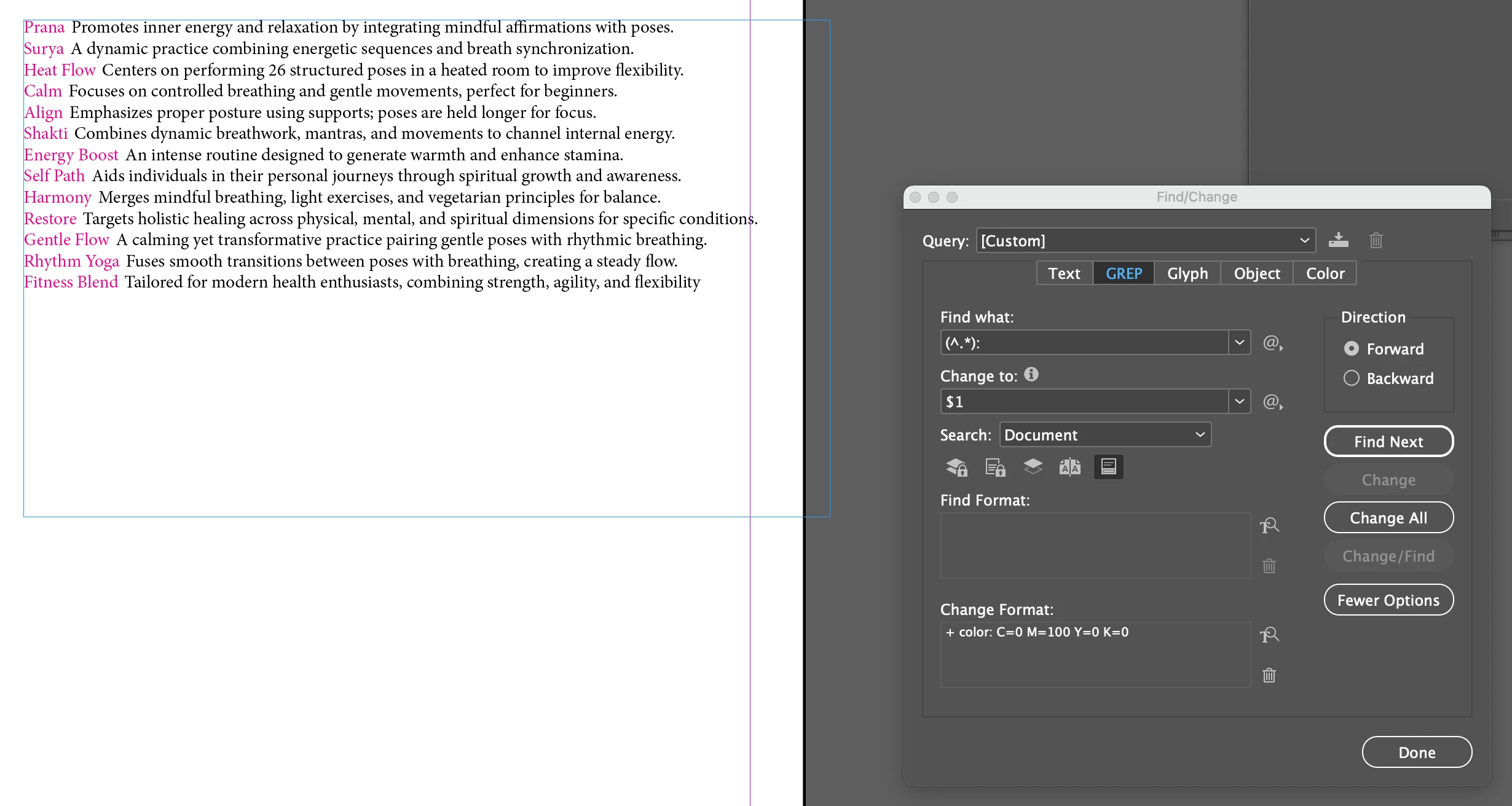The height and width of the screenshot is (806, 1512).
Task: Open special characters menu for Change to
Action: [1272, 402]
